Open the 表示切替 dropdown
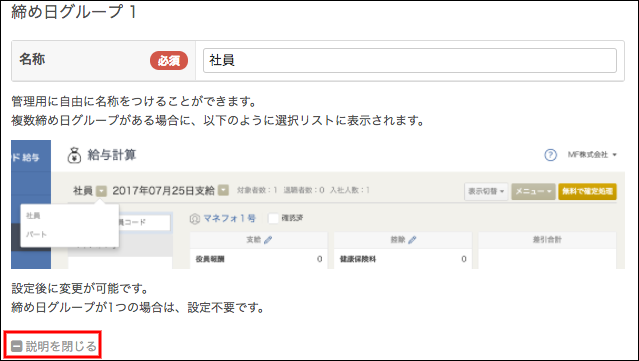This screenshot has height=361, width=639. (486, 191)
